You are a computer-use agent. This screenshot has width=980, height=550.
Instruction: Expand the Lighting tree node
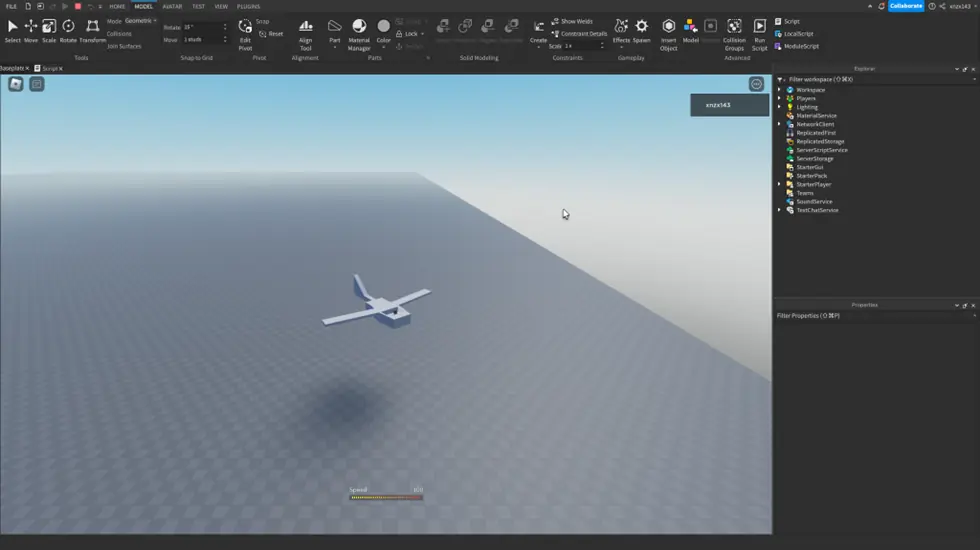click(779, 107)
